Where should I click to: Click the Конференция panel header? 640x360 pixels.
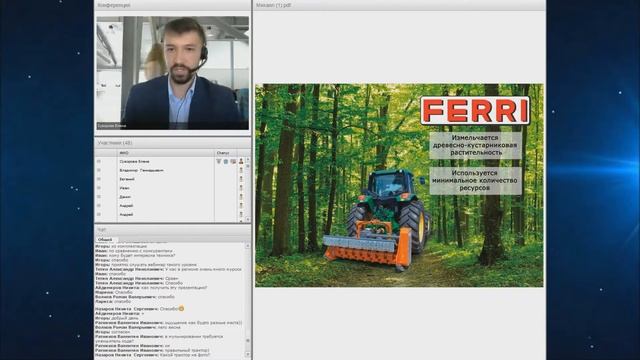point(173,5)
